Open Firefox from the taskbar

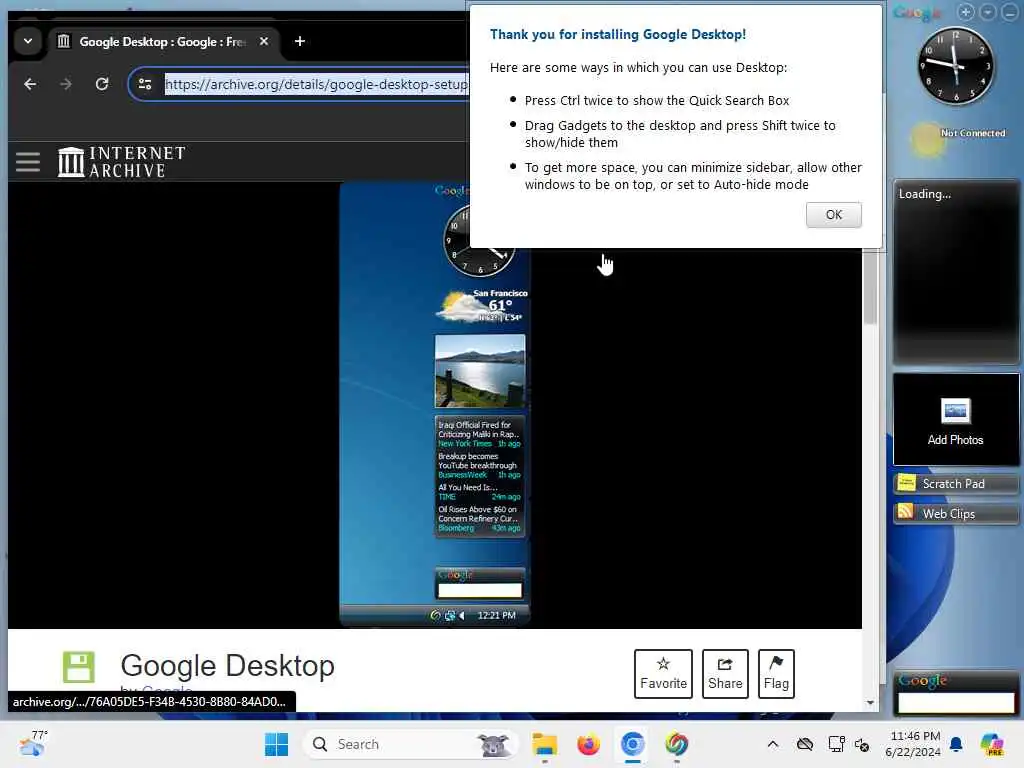point(588,744)
